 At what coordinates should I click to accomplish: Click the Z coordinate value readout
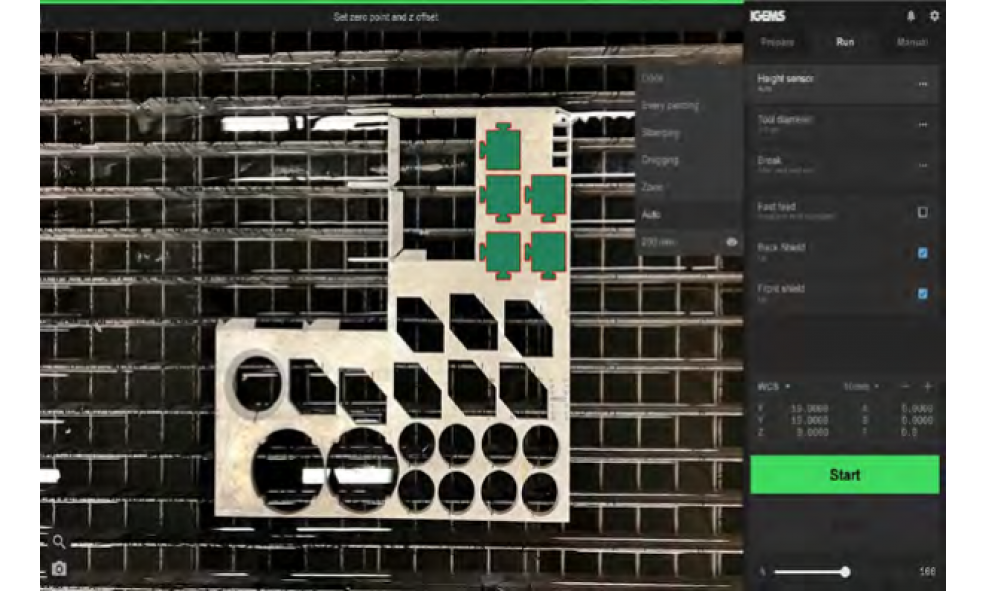coord(812,433)
